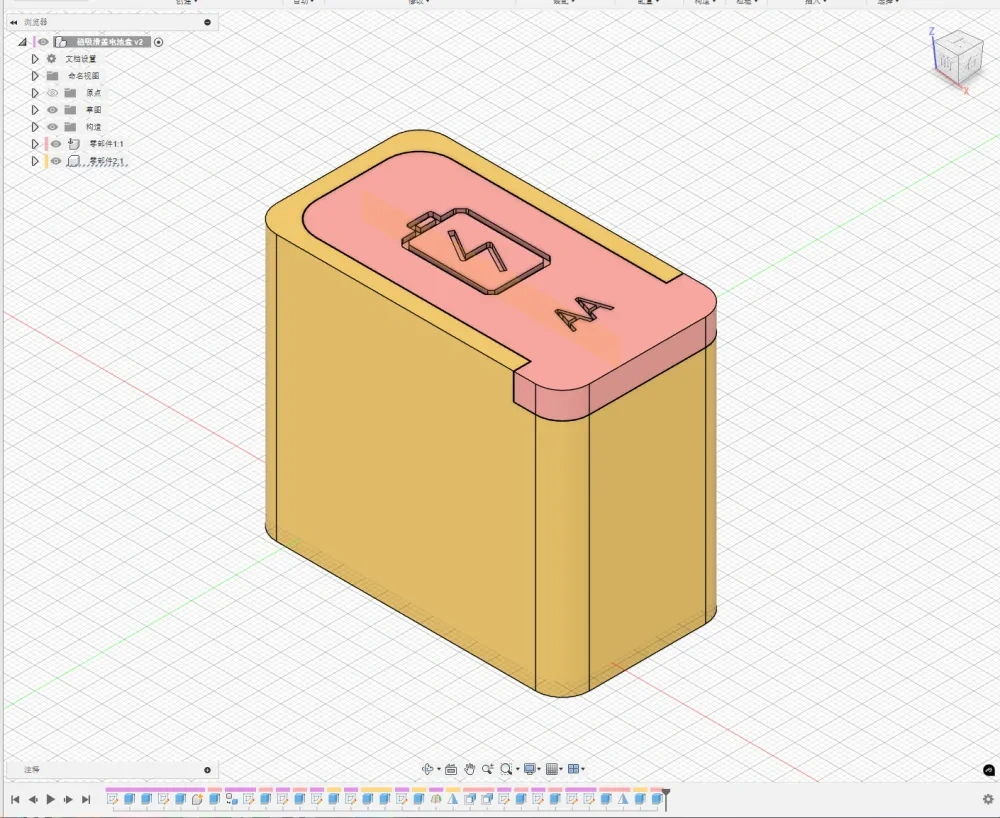Click the multiple viewports layout icon
Screen dimensions: 1000x818
click(575, 769)
